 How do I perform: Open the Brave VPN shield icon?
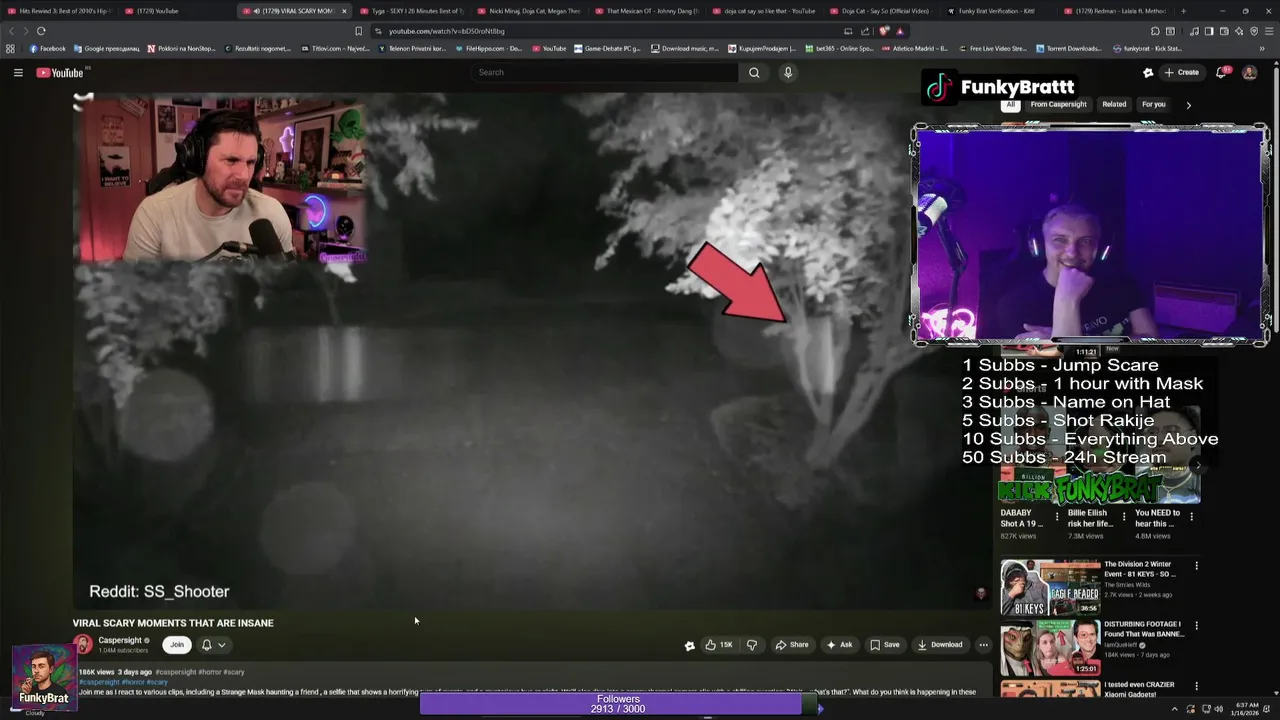click(x=1254, y=31)
